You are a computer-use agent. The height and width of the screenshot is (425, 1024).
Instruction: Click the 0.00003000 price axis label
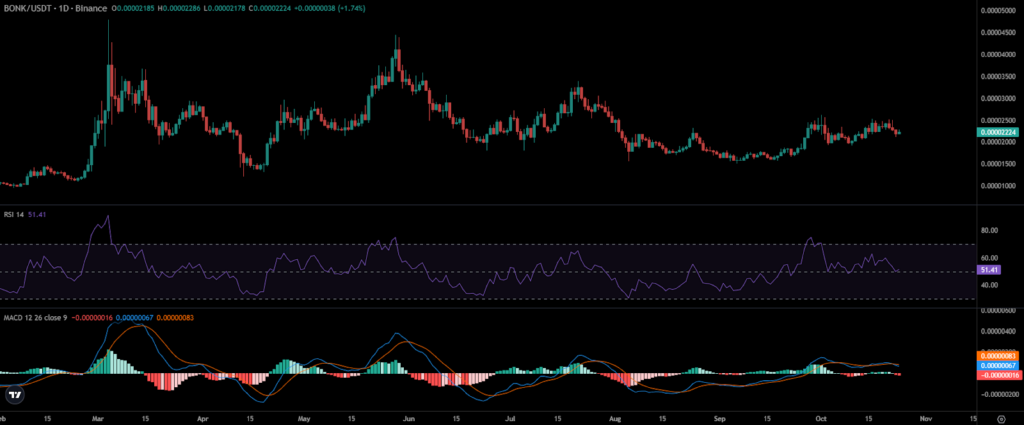click(998, 98)
